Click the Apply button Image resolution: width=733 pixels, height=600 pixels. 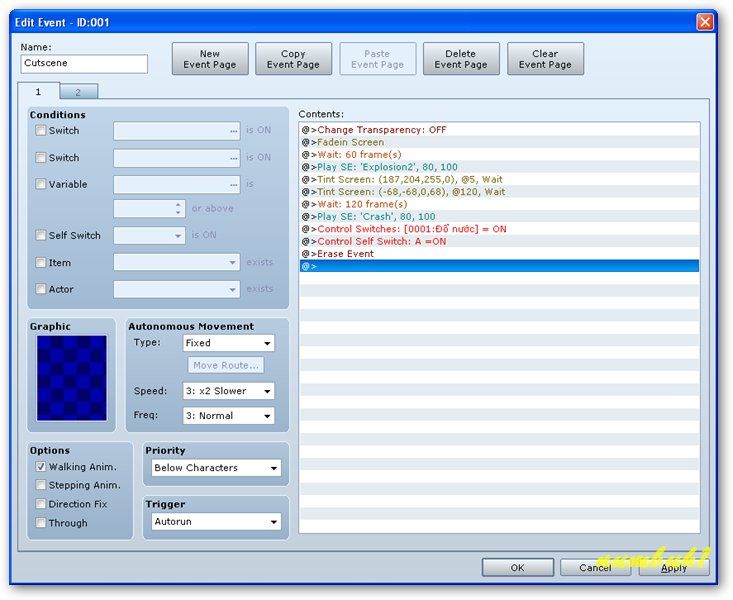point(674,567)
